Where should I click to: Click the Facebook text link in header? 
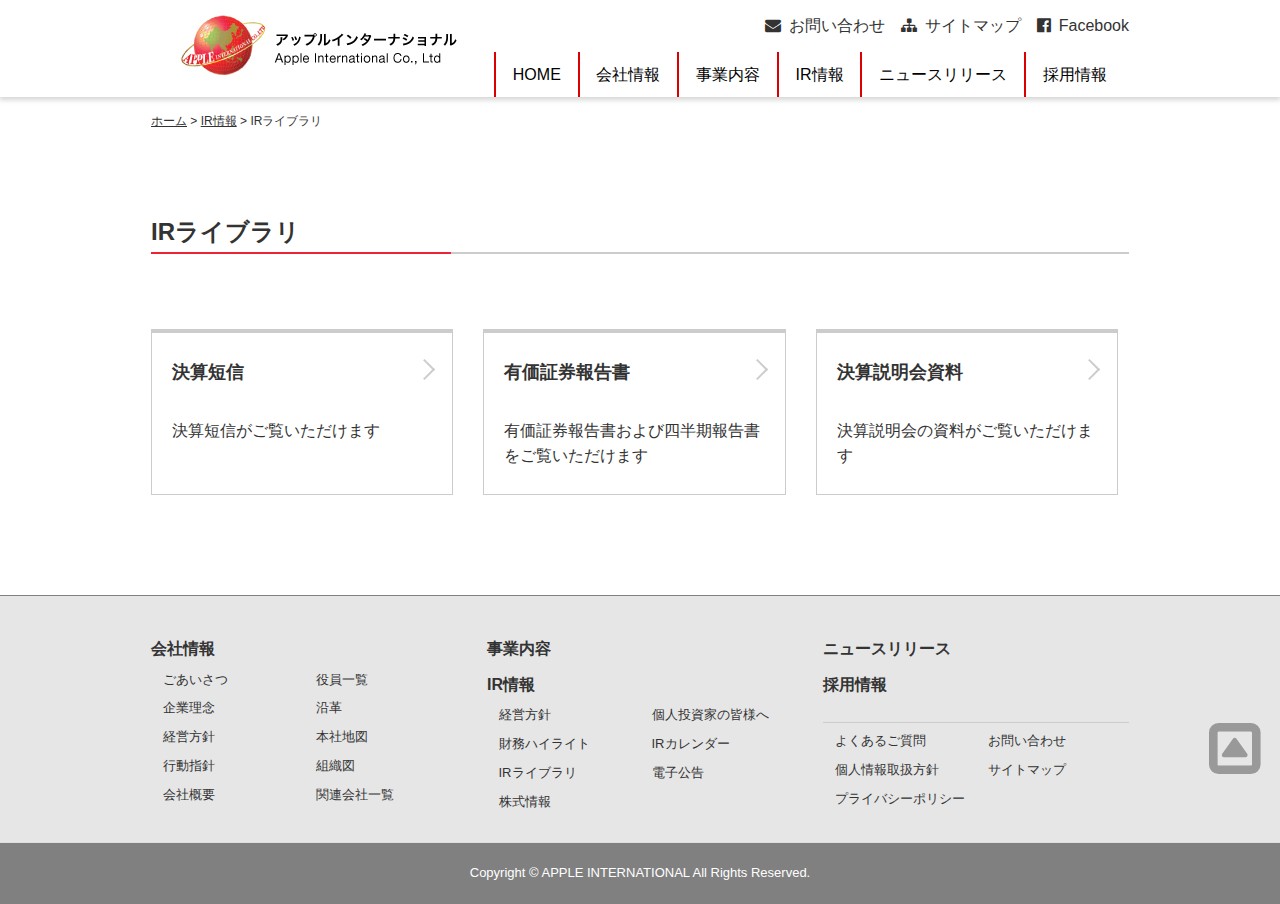point(1094,26)
